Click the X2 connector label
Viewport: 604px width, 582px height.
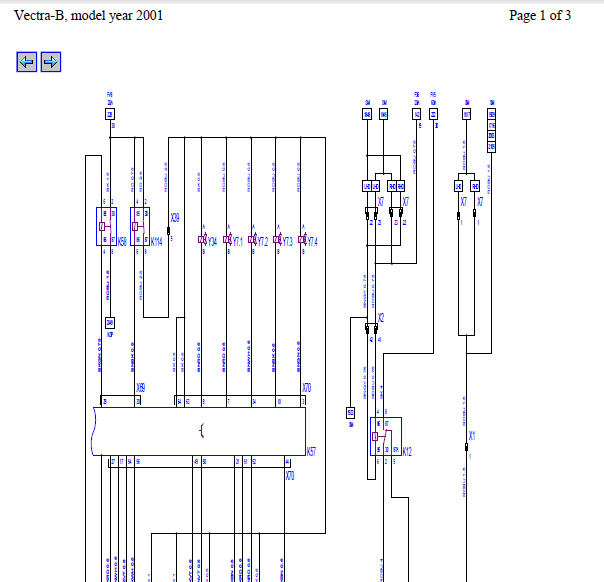tap(381, 317)
